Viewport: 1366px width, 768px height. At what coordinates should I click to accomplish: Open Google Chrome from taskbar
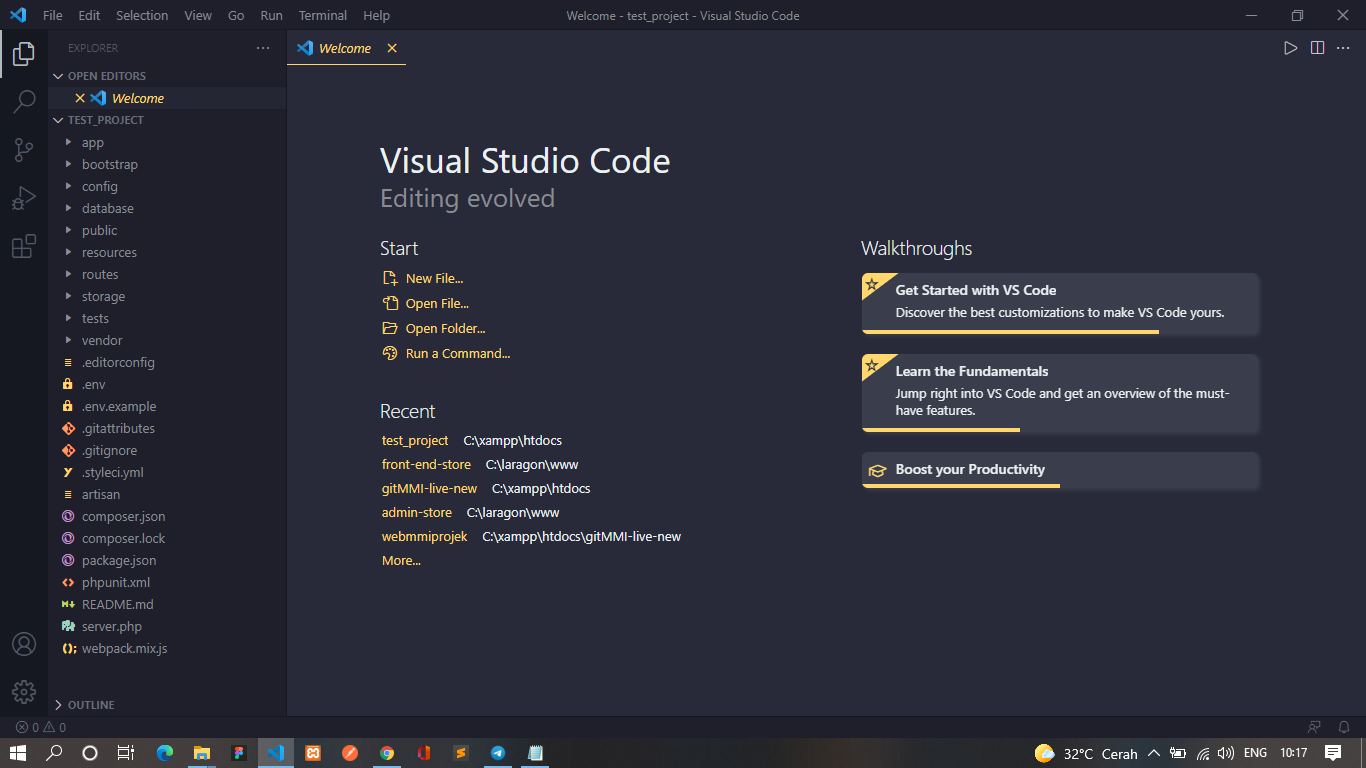click(387, 753)
